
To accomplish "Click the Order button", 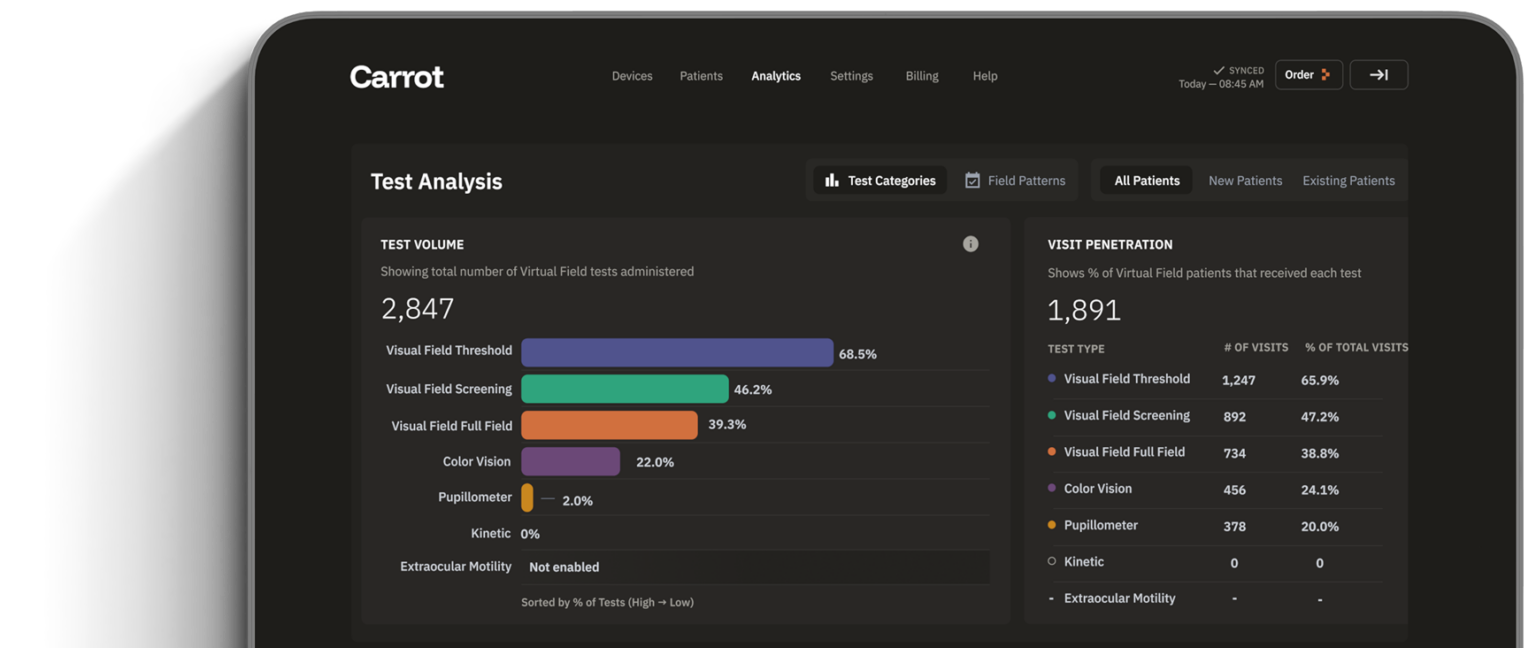I will (1308, 75).
